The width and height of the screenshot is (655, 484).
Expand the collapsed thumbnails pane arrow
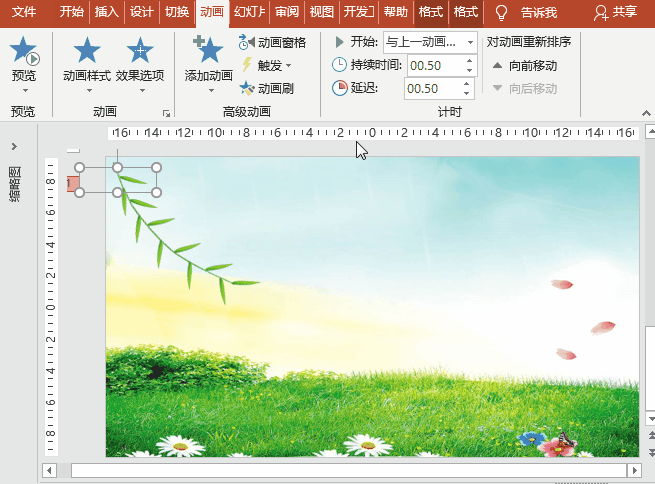point(14,146)
